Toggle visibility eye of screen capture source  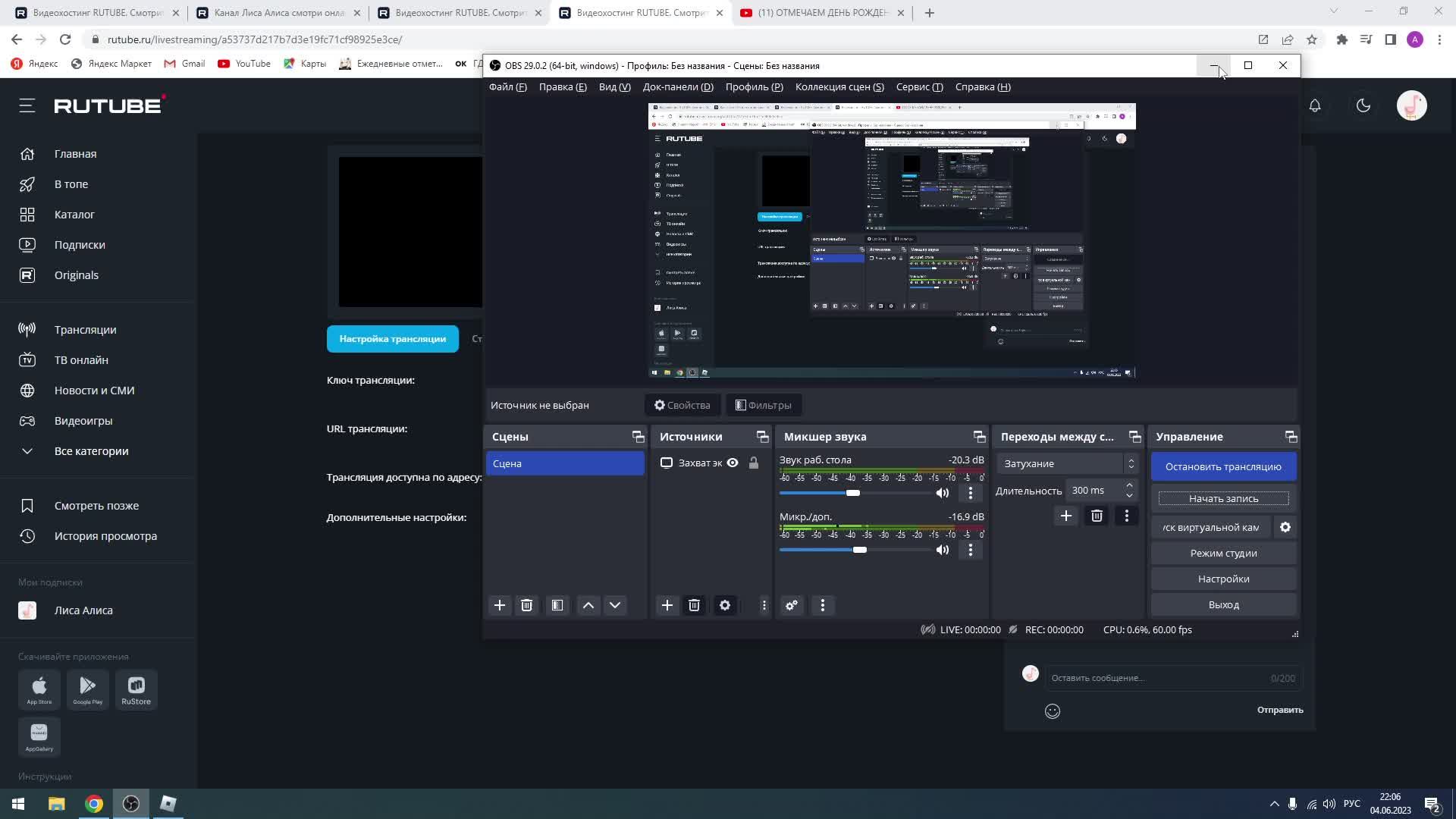733,463
